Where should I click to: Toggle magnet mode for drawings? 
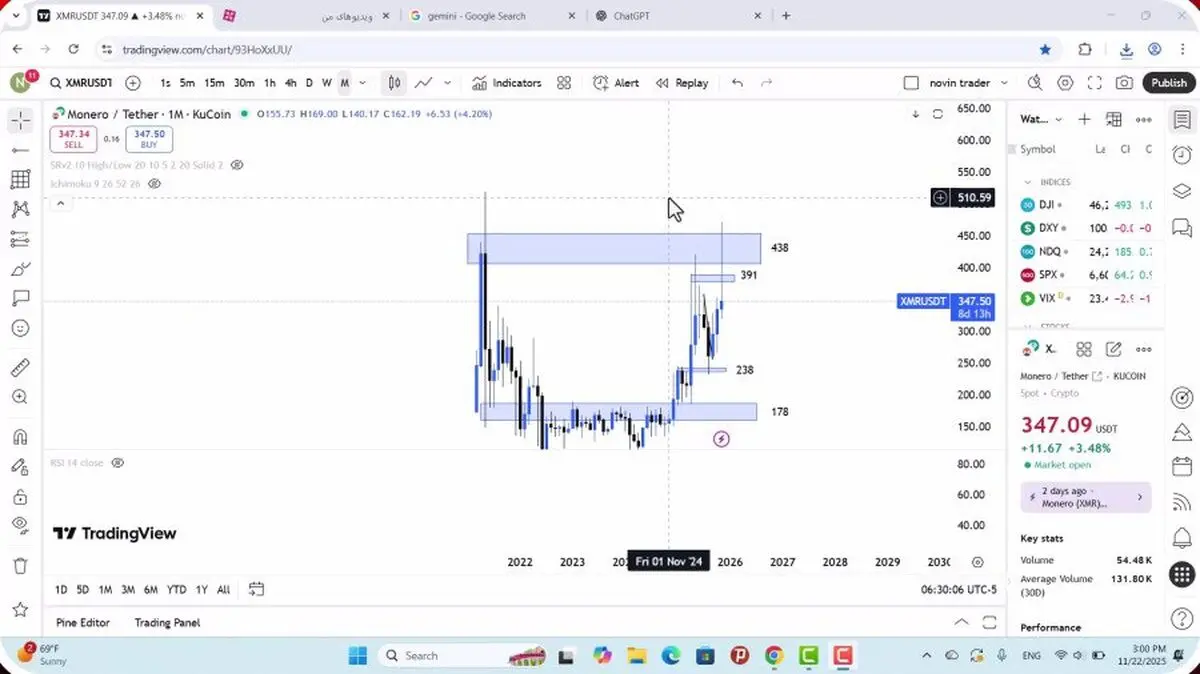tap(20, 437)
